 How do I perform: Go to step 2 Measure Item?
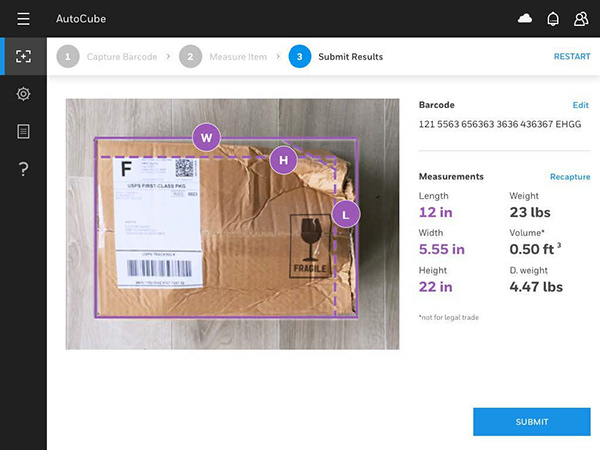223,57
